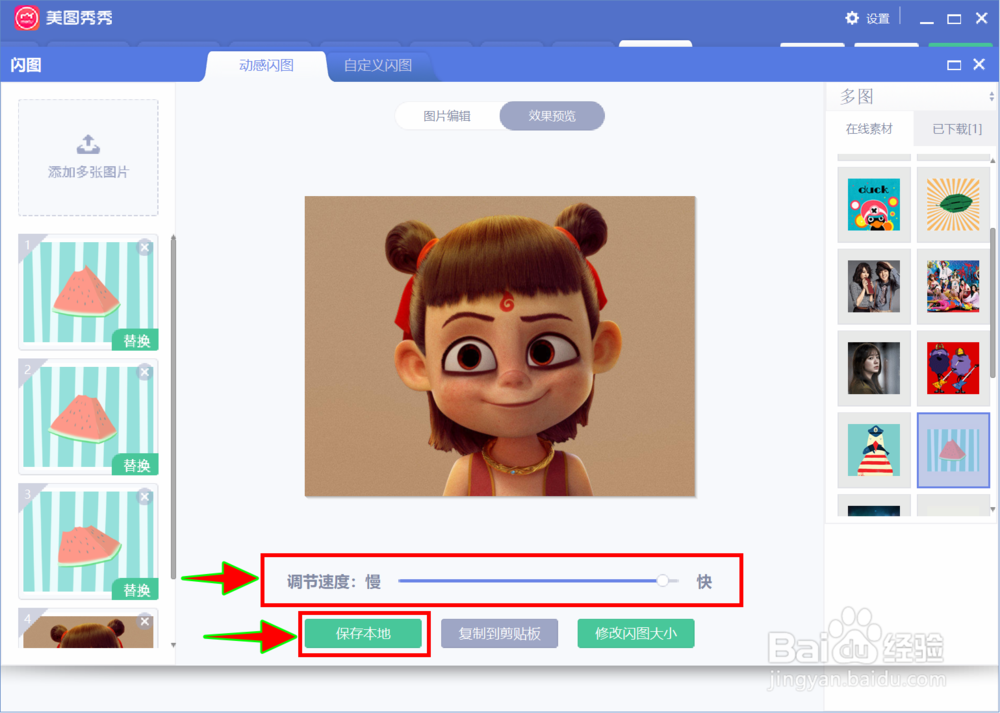The image size is (1000, 713).
Task: Choose the selected watermelon stripes template
Action: 953,450
